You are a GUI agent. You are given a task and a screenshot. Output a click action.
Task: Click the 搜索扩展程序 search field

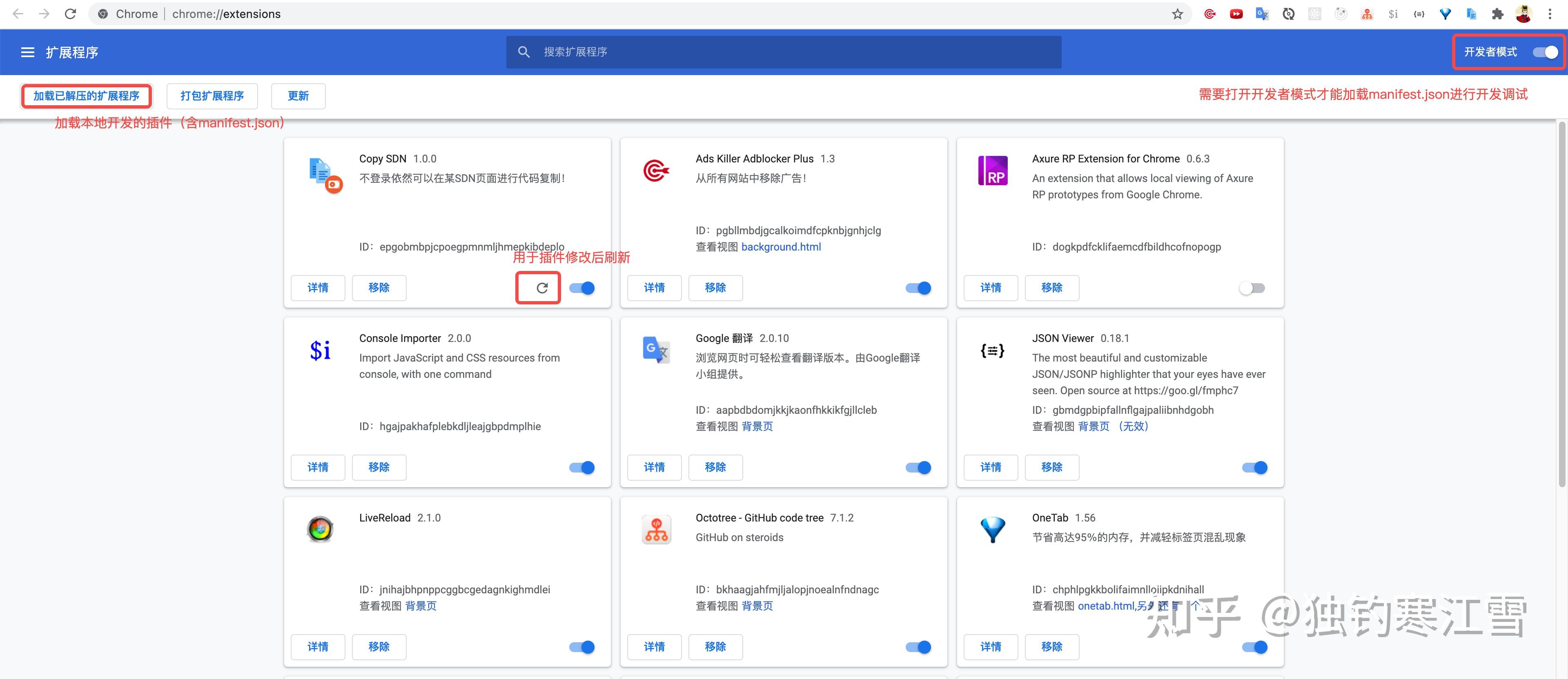(x=784, y=52)
